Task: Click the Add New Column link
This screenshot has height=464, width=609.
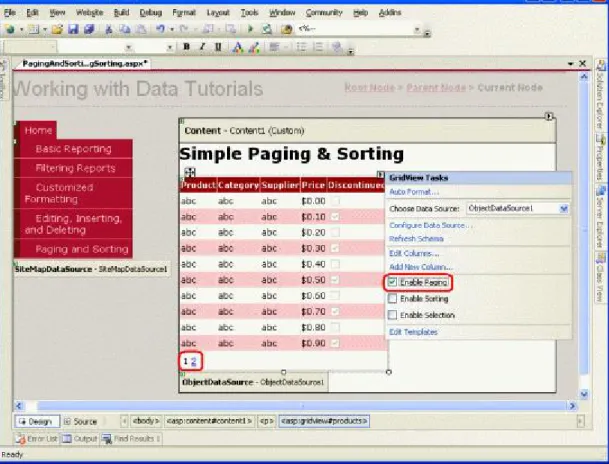Action: pyautogui.click(x=421, y=267)
